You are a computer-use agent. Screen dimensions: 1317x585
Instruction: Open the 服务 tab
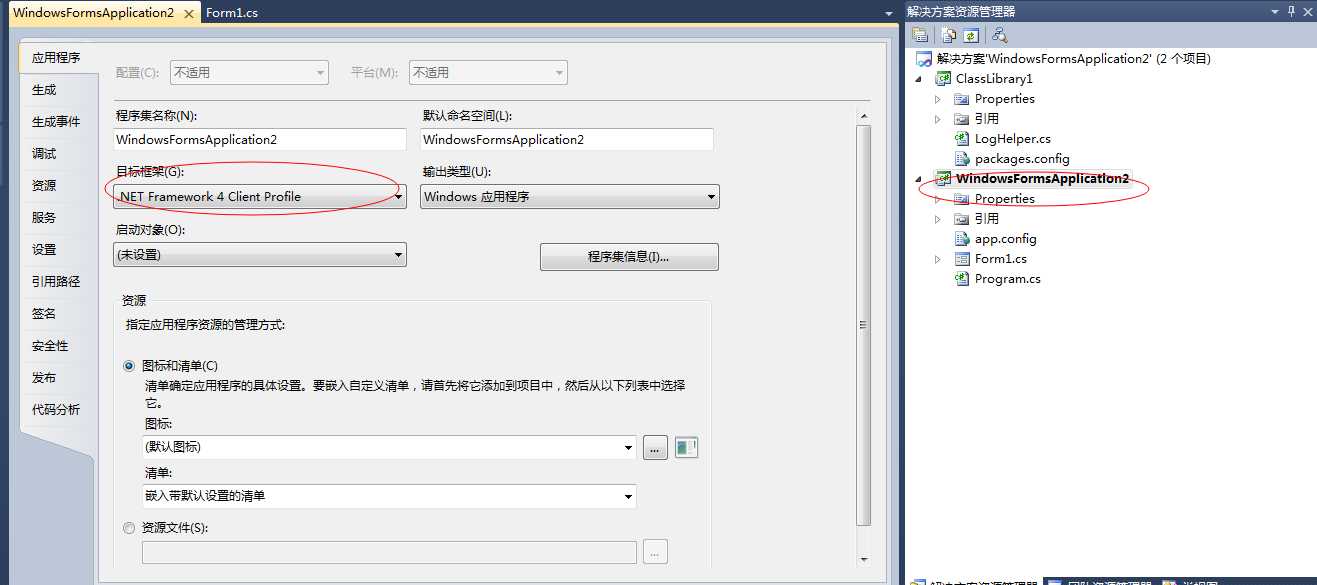click(58, 218)
